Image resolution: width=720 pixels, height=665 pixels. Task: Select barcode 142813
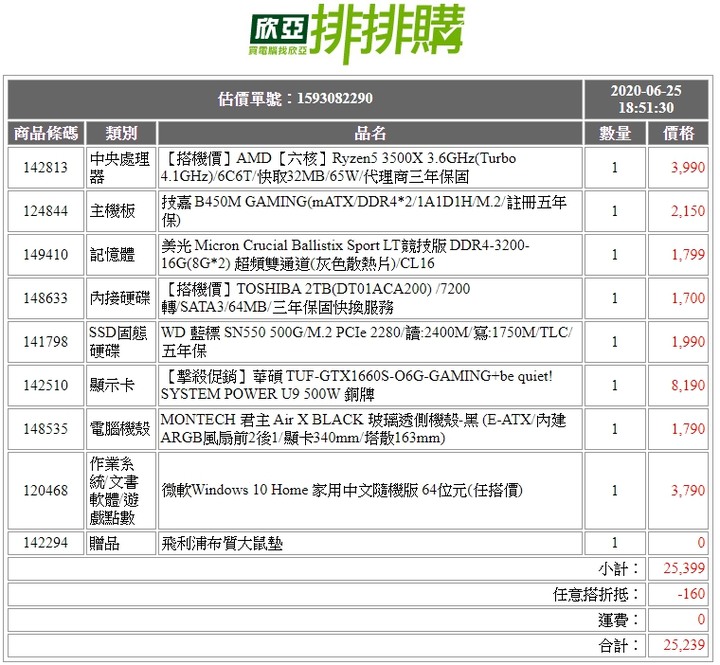(45, 168)
